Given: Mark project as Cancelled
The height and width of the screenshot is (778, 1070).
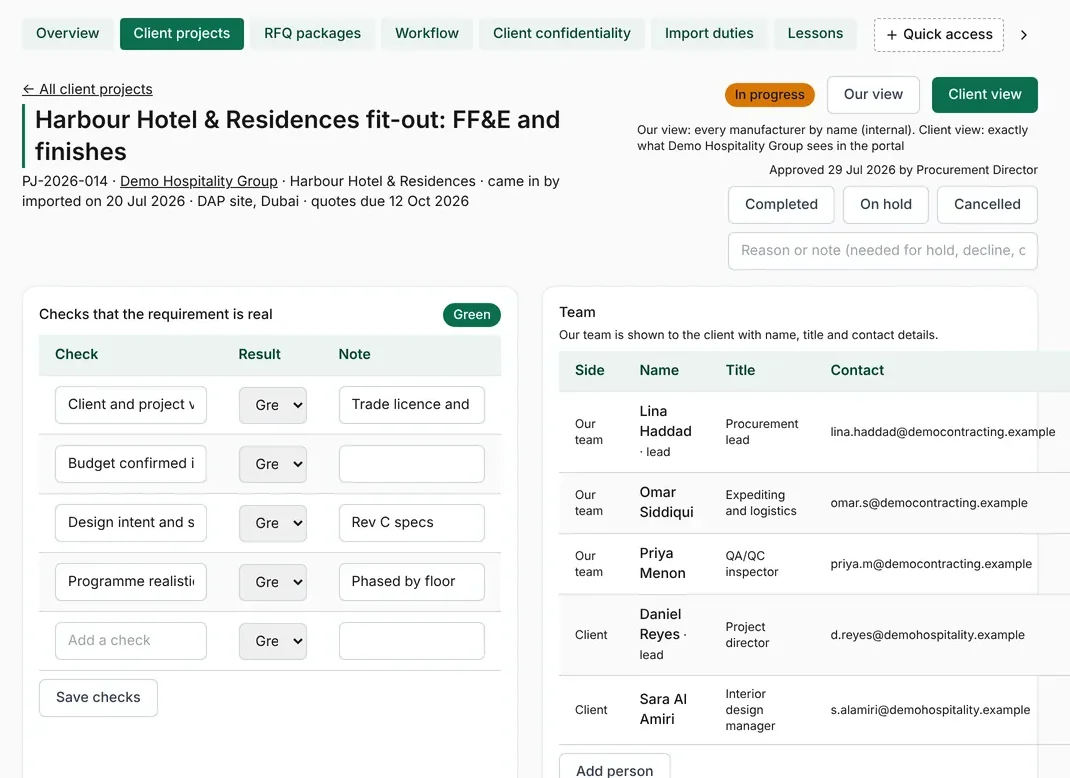Looking at the screenshot, I should [987, 205].
